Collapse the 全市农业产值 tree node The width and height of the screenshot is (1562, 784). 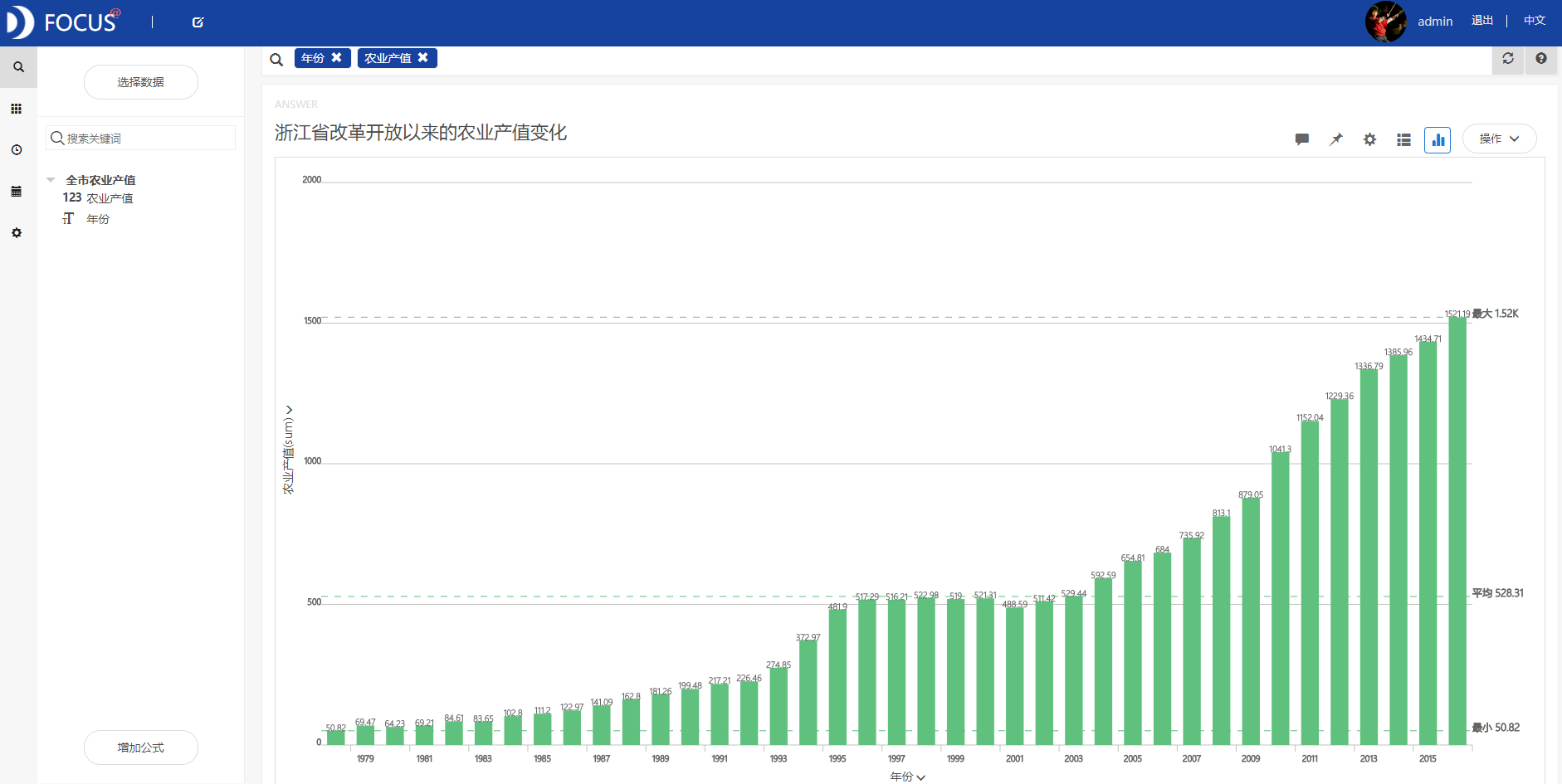click(x=51, y=179)
